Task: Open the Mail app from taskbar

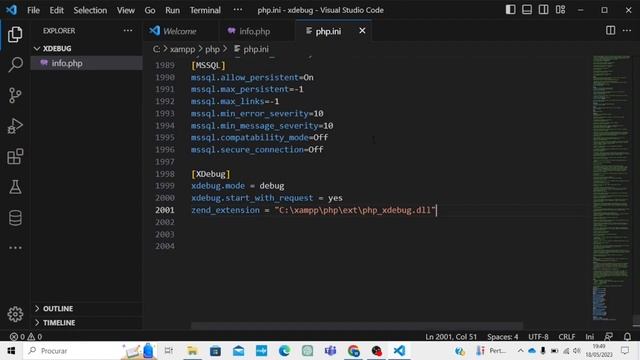Action: tap(238, 351)
